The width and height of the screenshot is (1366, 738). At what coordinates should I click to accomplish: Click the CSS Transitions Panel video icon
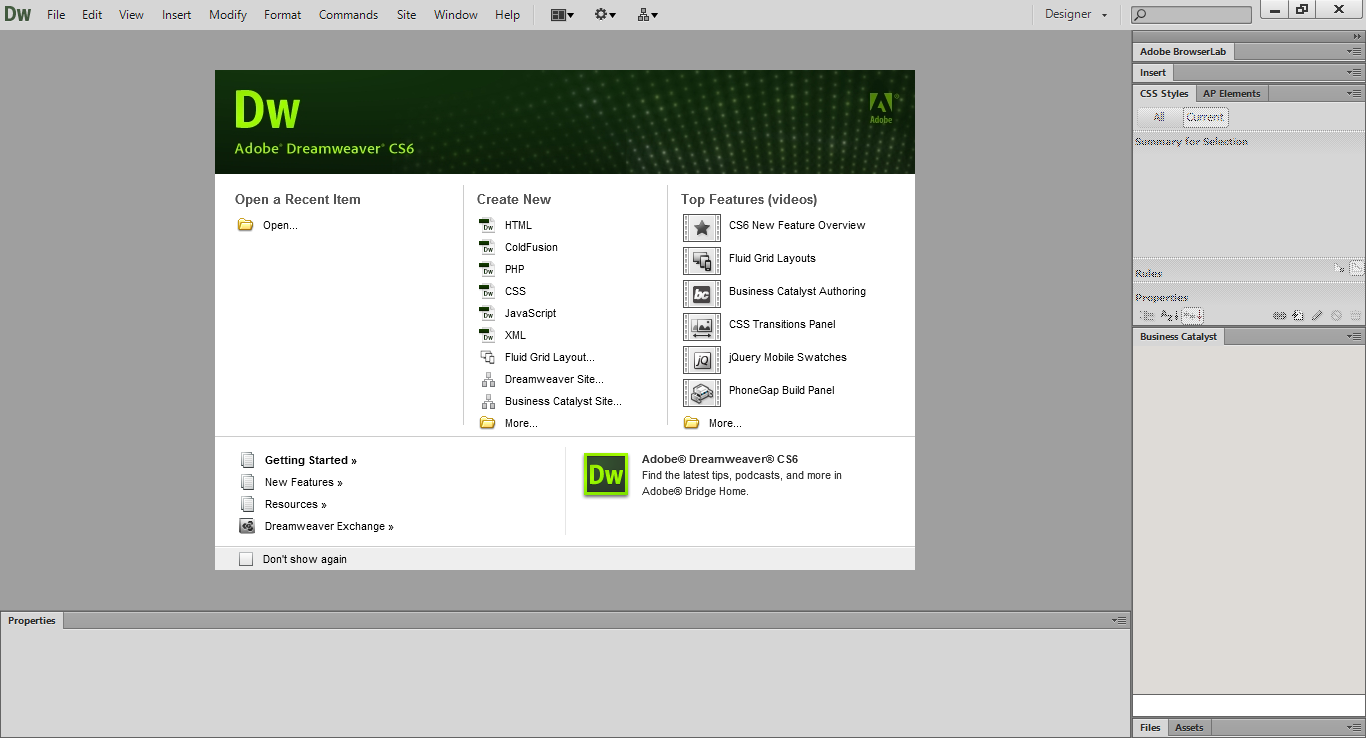[702, 327]
